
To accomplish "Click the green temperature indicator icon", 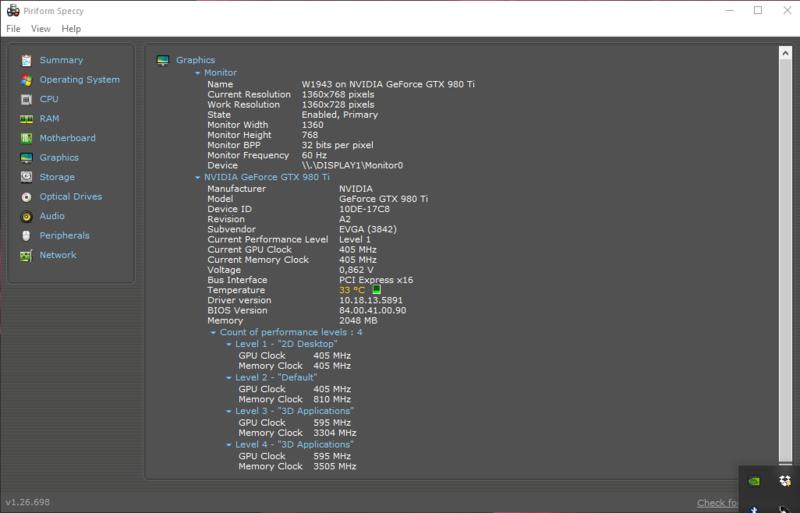I will [377, 289].
